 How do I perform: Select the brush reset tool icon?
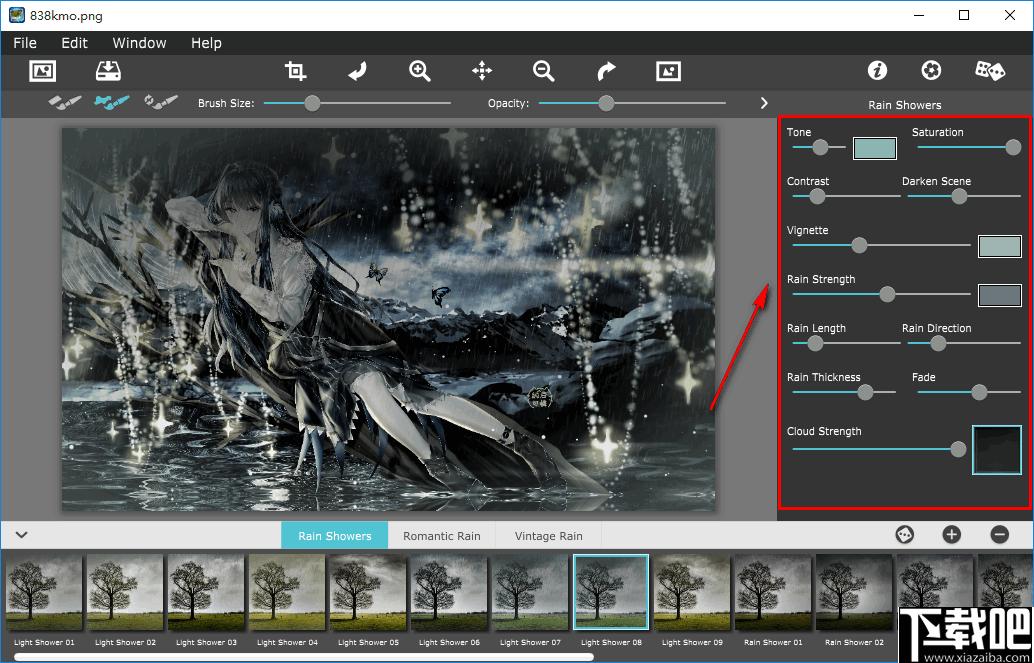(x=161, y=102)
